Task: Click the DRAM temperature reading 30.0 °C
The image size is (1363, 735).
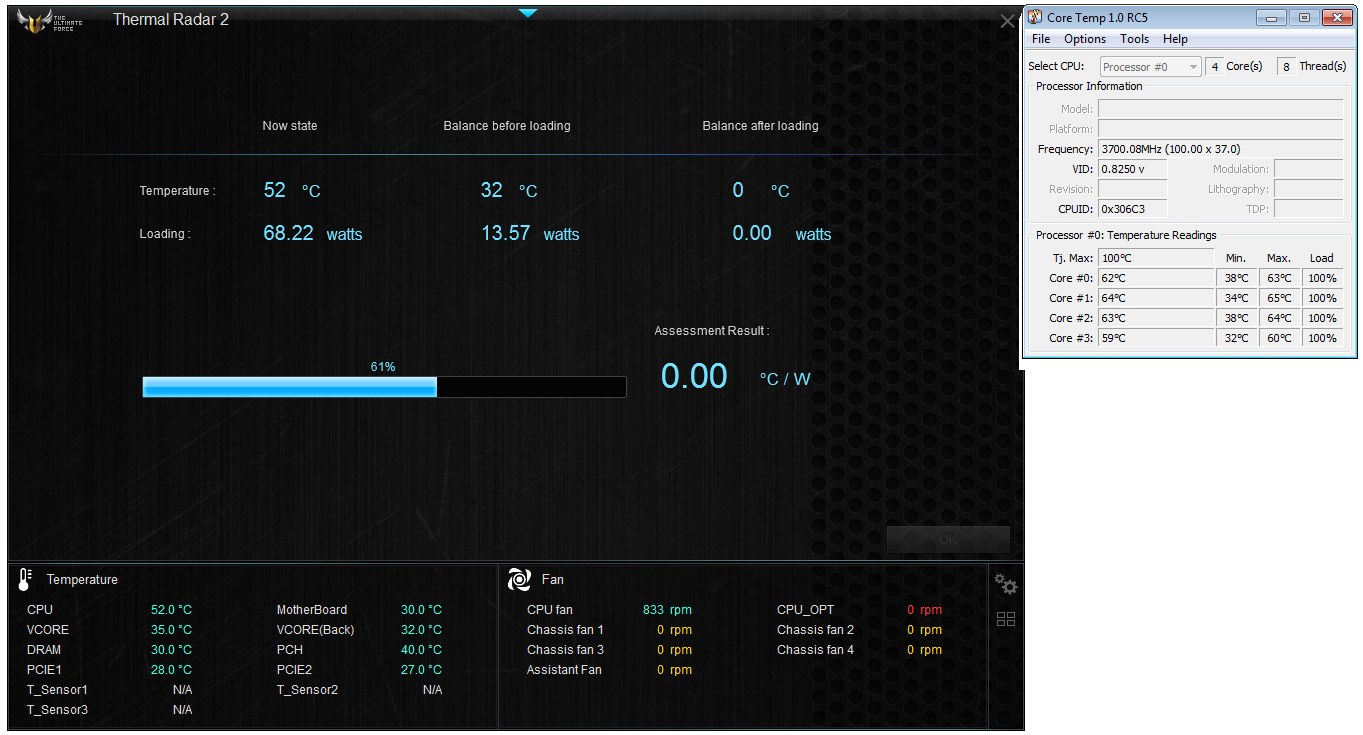Action: [x=171, y=650]
